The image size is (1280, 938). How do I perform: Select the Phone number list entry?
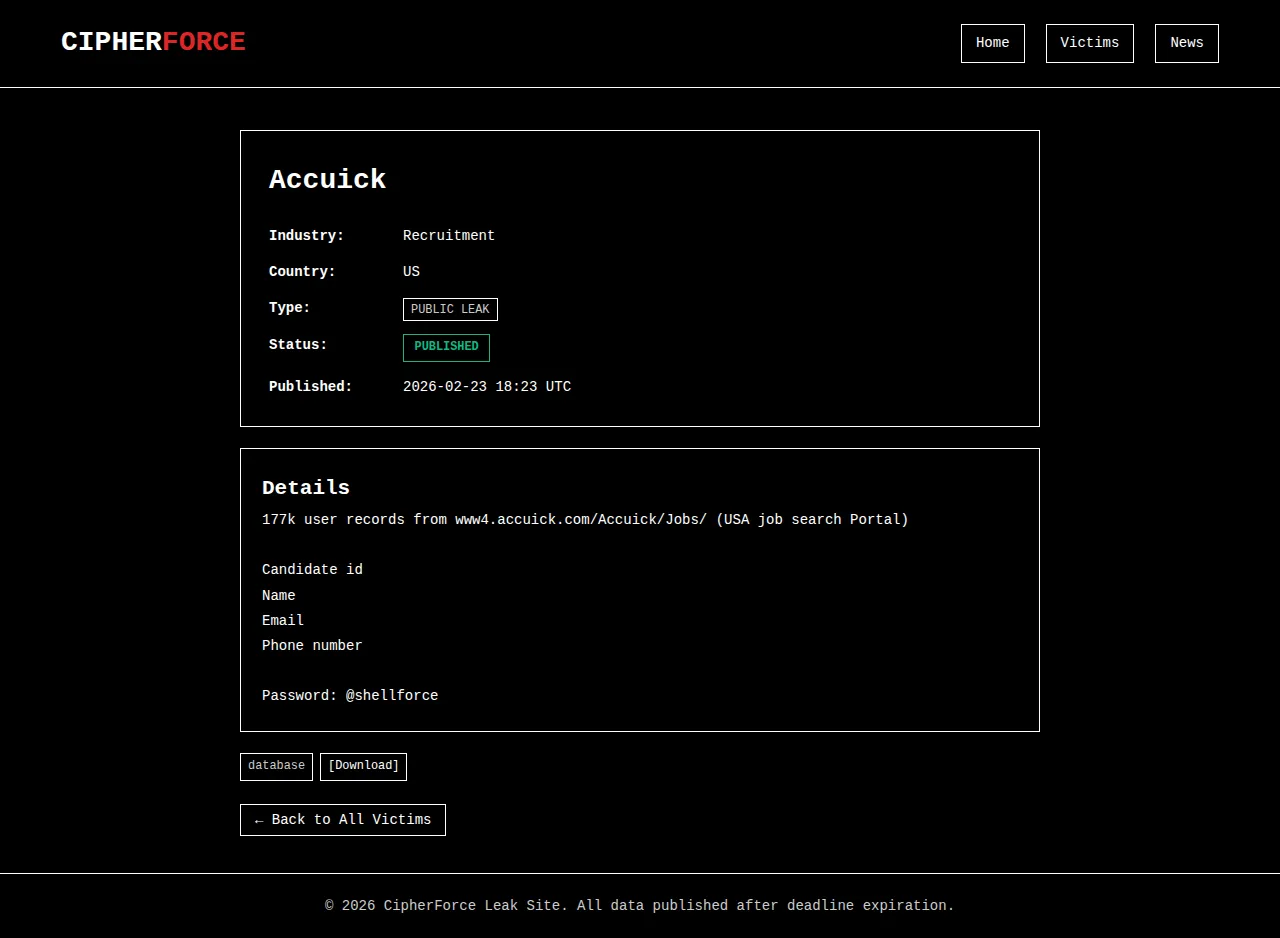pyautogui.click(x=312, y=646)
